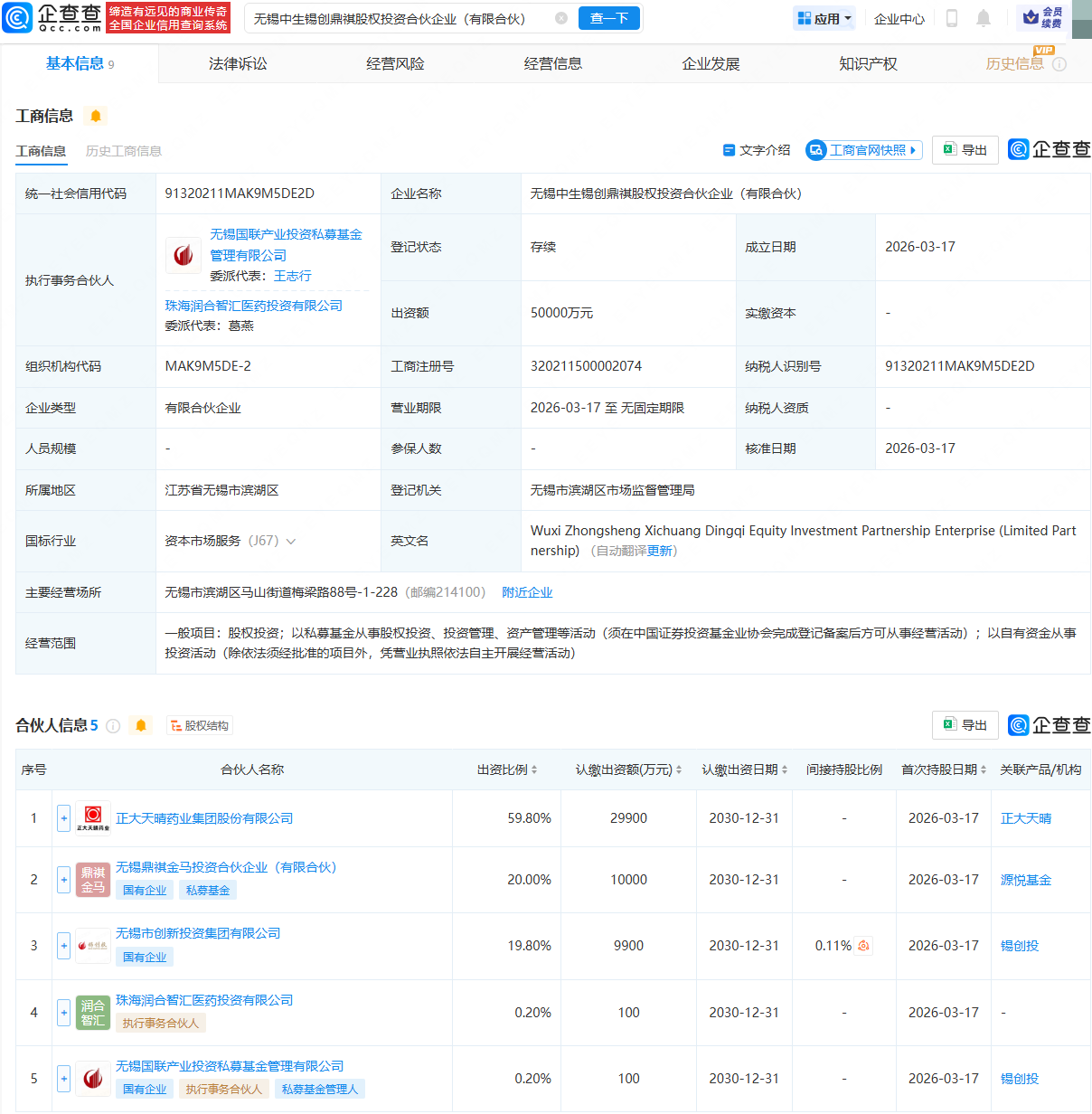Expand the 资本市场服务（J67）industry chevron
The height and width of the screenshot is (1114, 1092).
click(291, 541)
